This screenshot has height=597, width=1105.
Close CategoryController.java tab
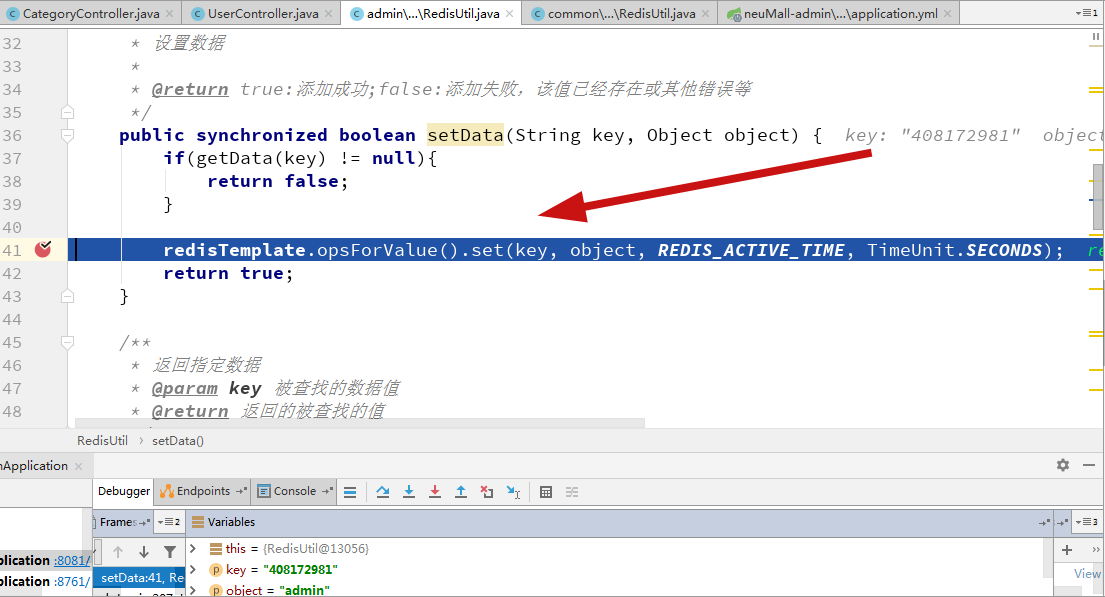tap(170, 13)
